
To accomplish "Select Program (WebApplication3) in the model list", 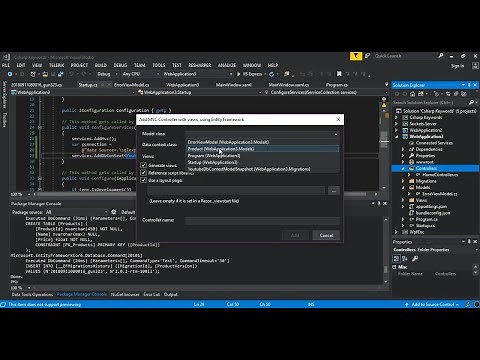I will point(263,156).
